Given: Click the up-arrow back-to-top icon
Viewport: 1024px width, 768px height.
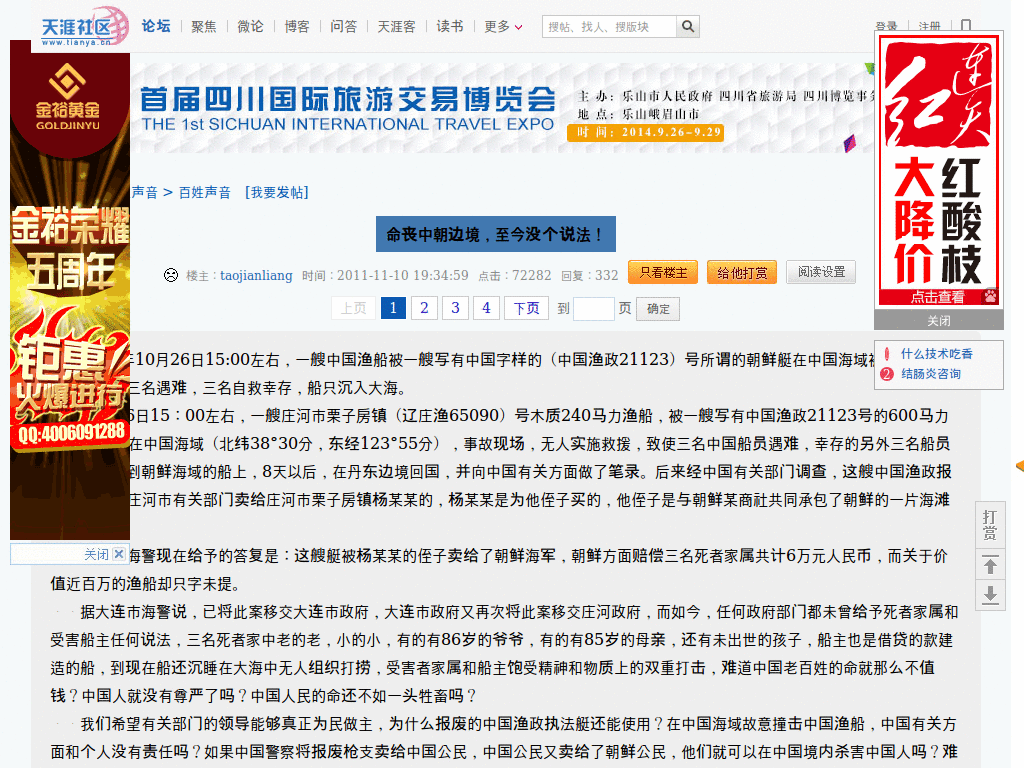Looking at the screenshot, I should click(x=989, y=566).
